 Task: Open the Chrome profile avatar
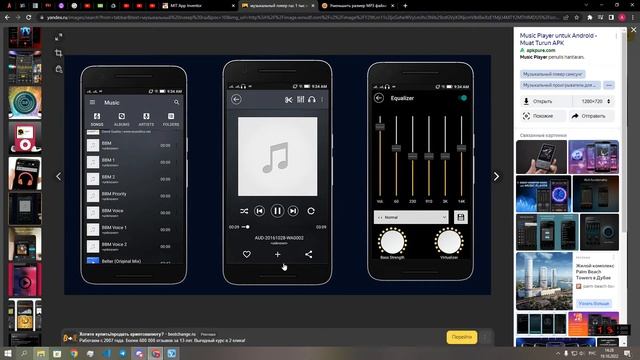pyautogui.click(x=622, y=18)
